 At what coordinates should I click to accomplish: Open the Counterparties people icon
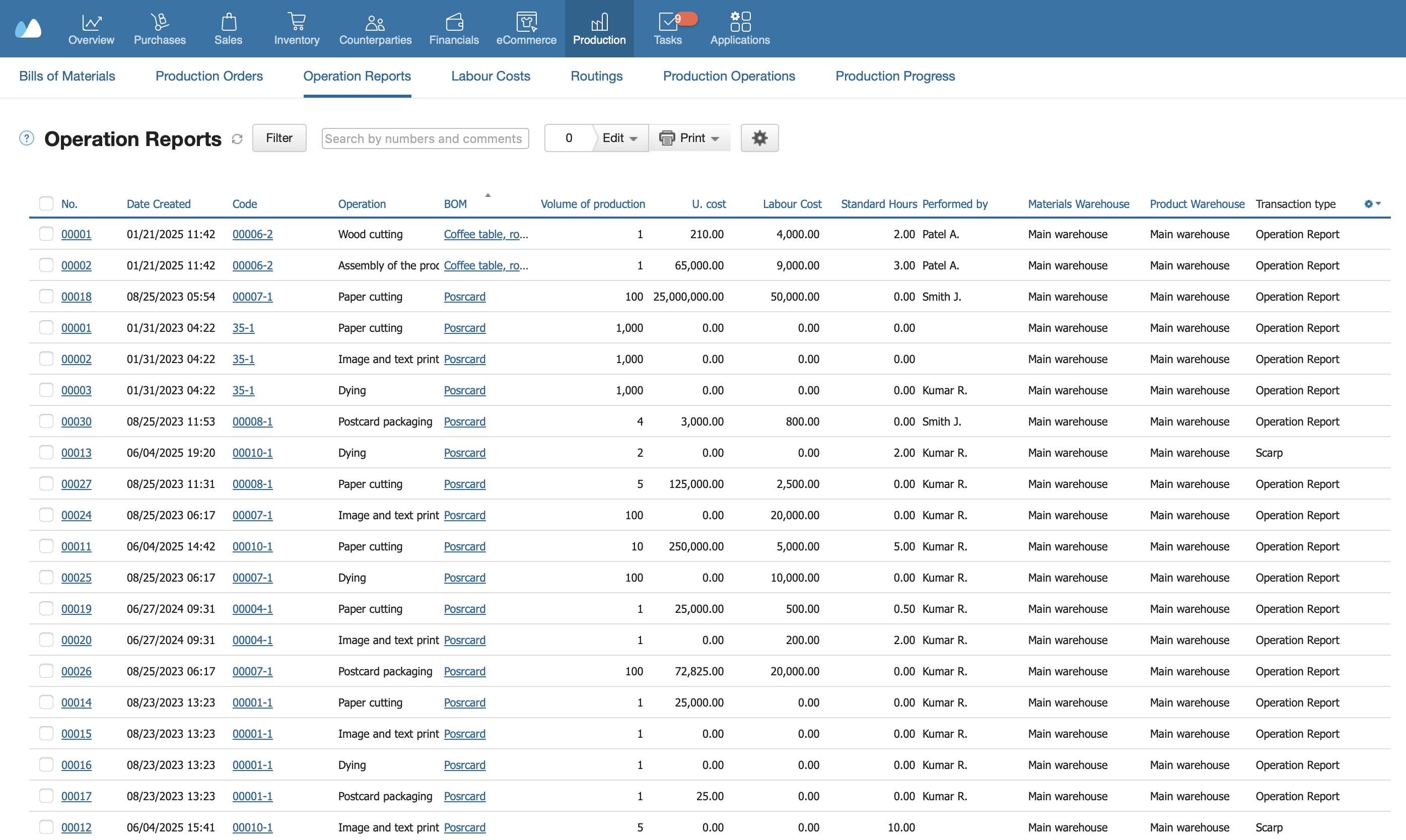[x=375, y=23]
